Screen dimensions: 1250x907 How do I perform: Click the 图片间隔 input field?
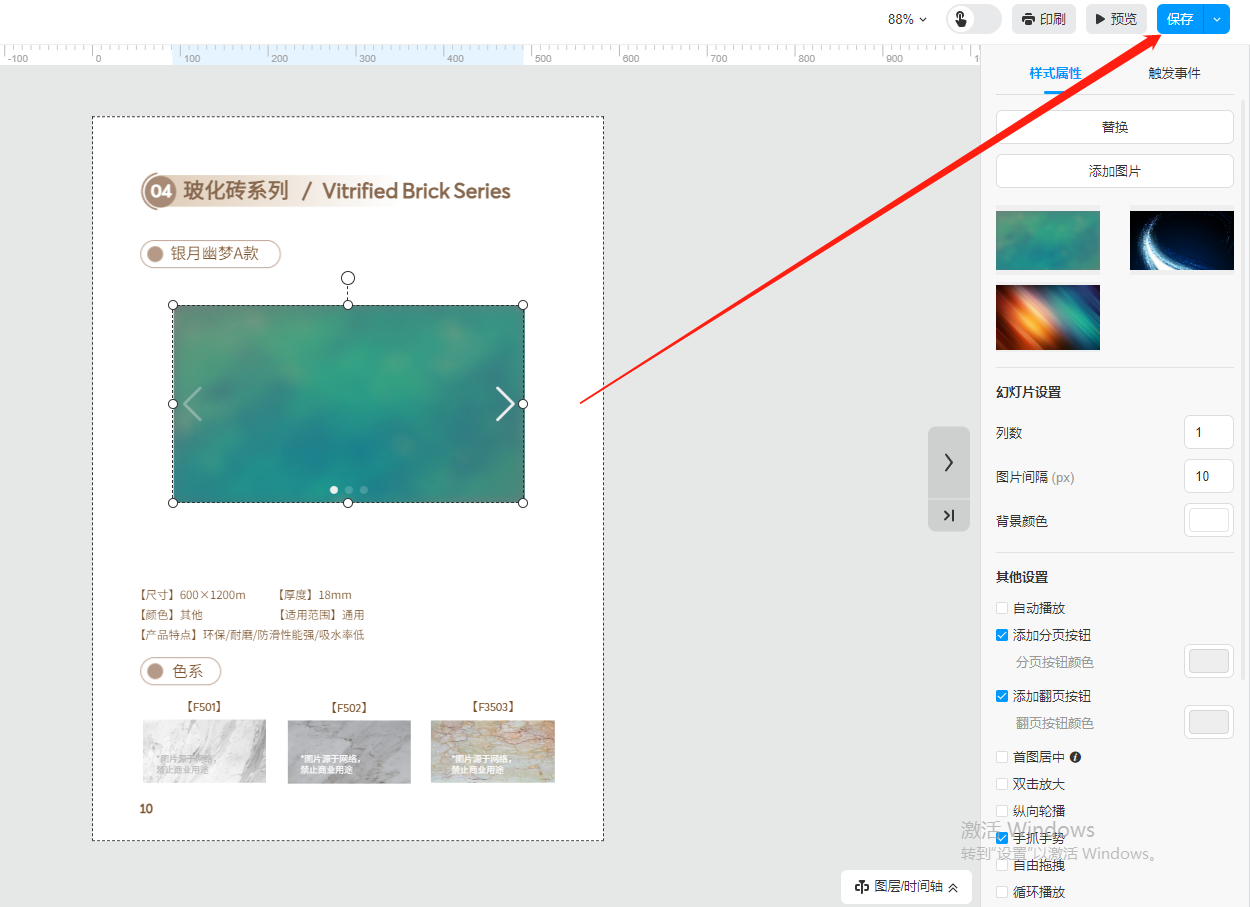pyautogui.click(x=1208, y=477)
